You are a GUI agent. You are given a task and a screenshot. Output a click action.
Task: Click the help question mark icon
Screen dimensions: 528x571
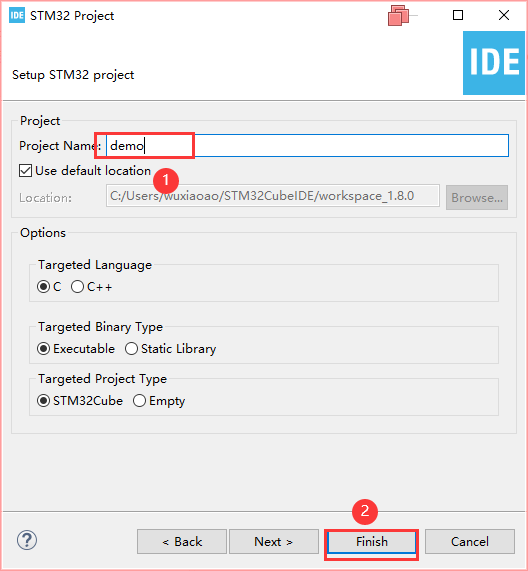click(27, 540)
